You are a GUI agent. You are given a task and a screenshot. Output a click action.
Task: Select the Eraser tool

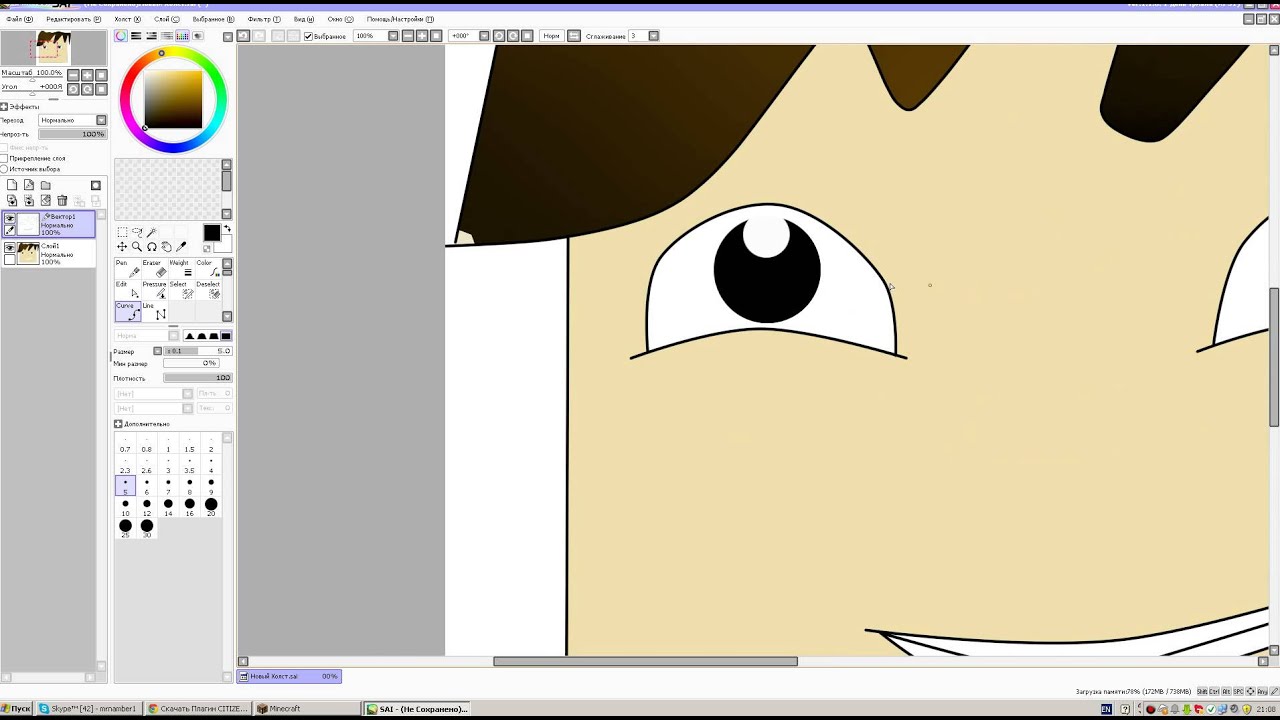(x=153, y=268)
